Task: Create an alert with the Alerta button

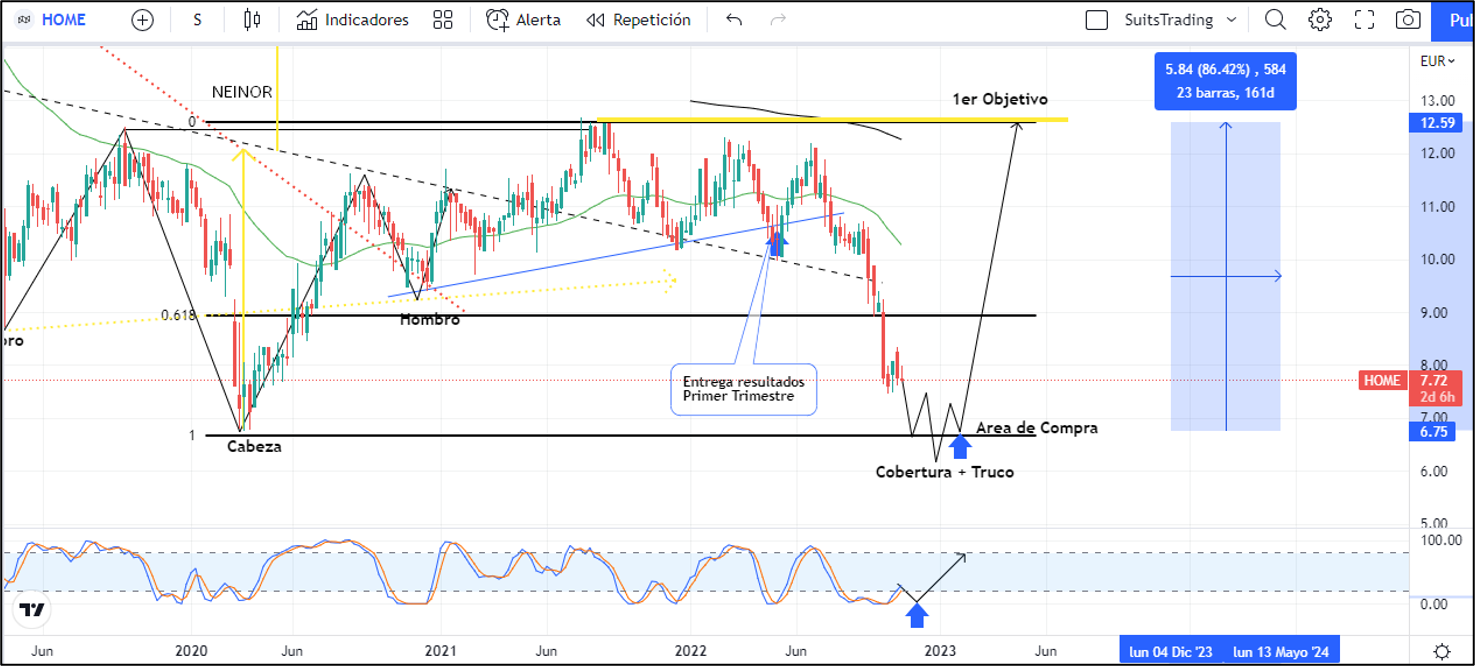Action: pos(523,20)
